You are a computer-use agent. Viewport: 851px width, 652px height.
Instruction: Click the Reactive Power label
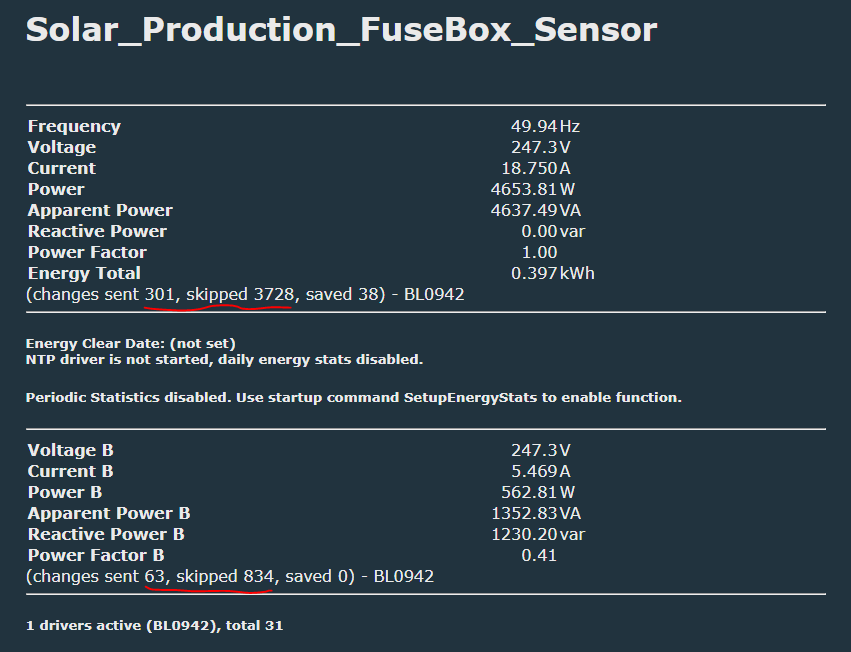(97, 231)
